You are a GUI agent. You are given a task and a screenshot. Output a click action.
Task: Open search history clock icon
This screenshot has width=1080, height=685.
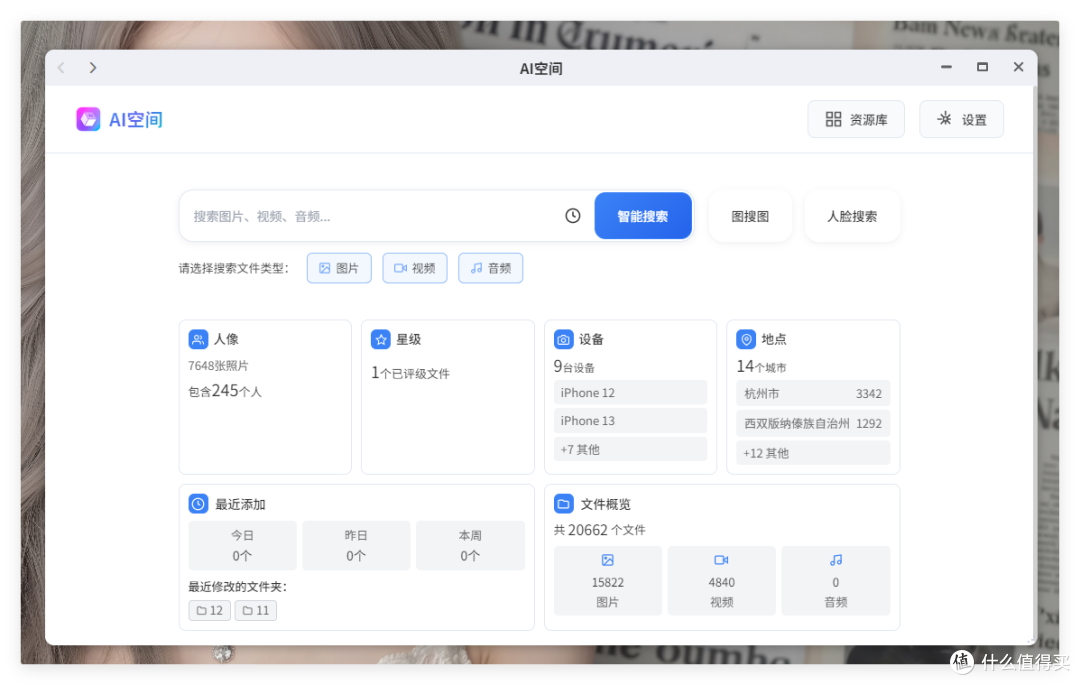point(572,216)
